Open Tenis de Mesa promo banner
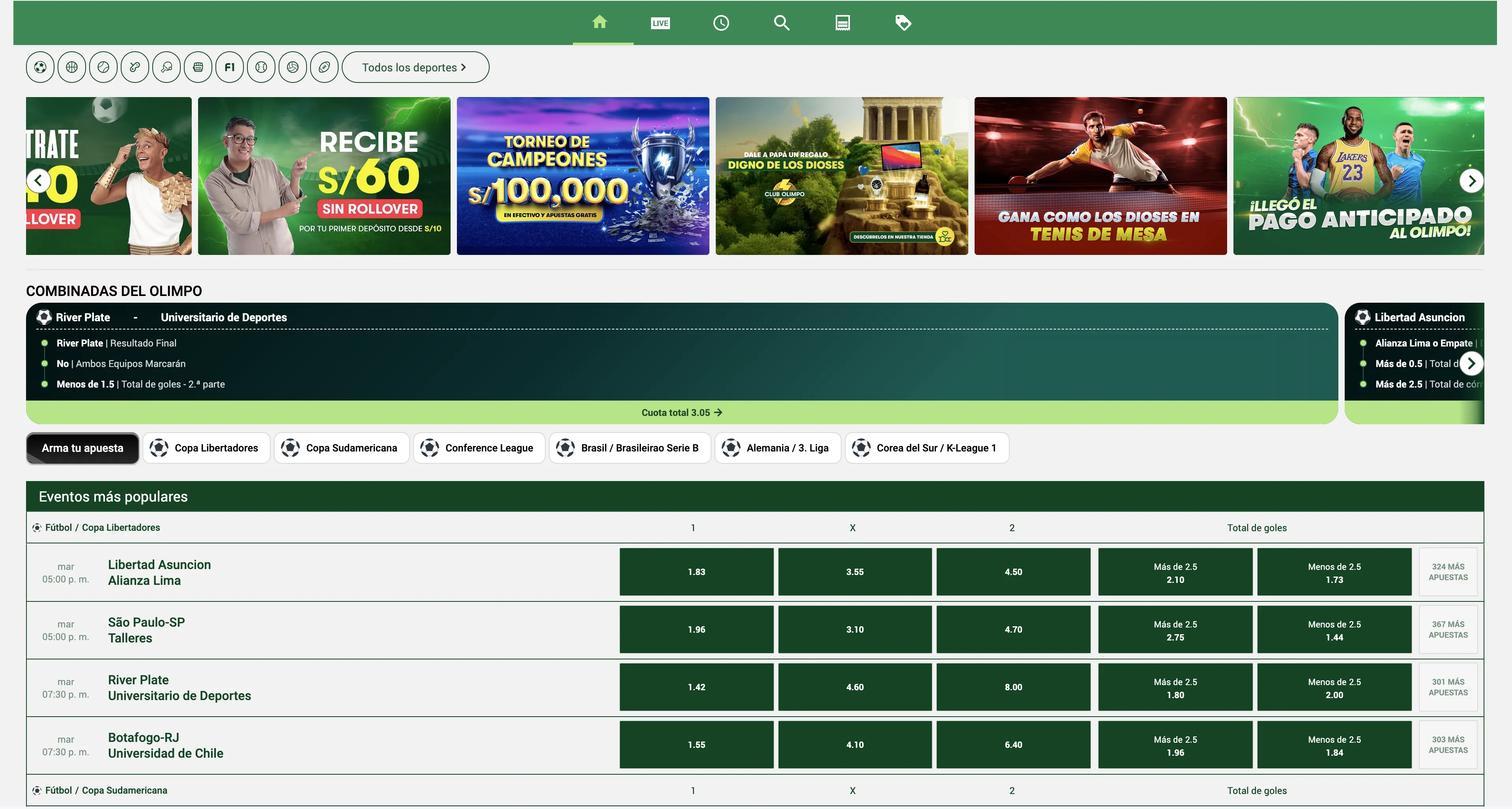The image size is (1512, 809). tap(1100, 176)
